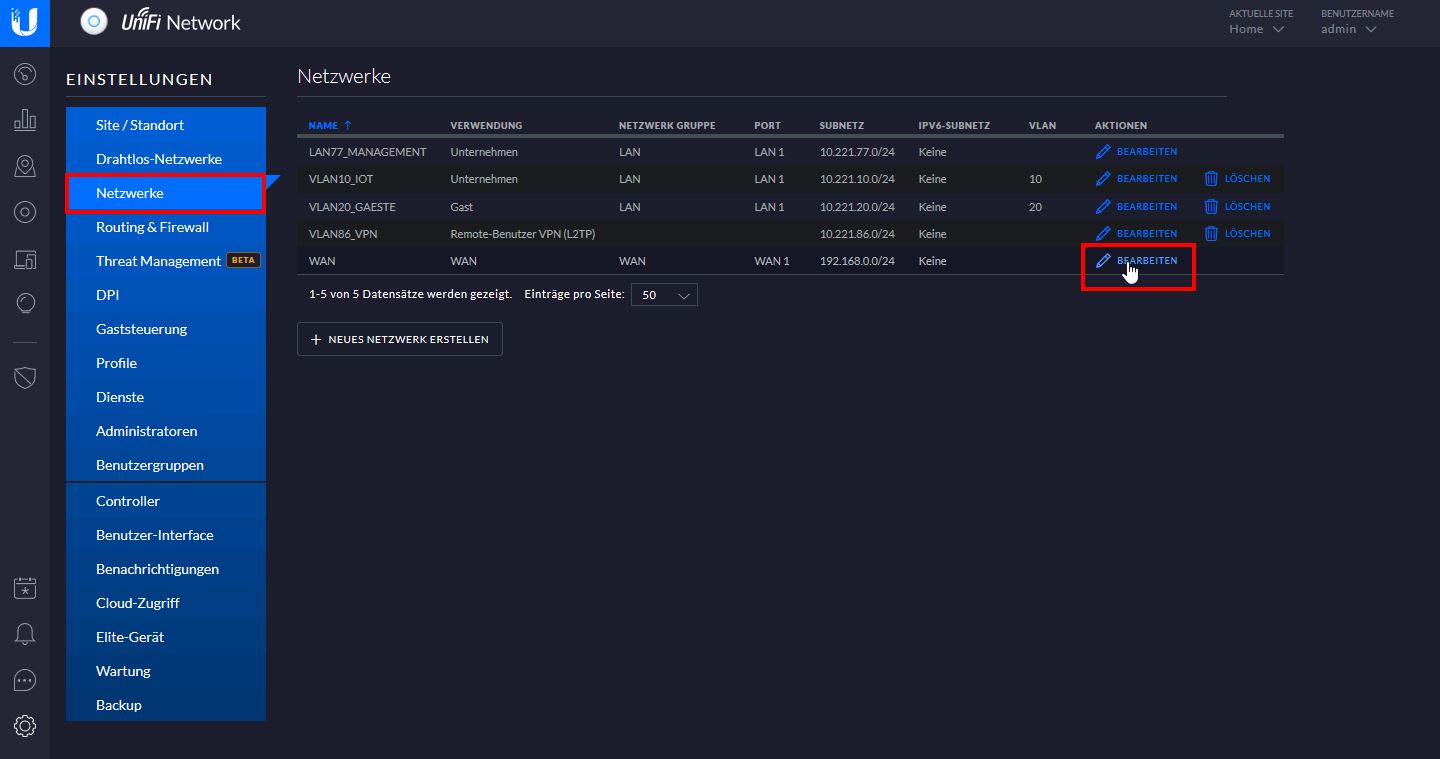Open the Events calendar icon

(x=25, y=588)
